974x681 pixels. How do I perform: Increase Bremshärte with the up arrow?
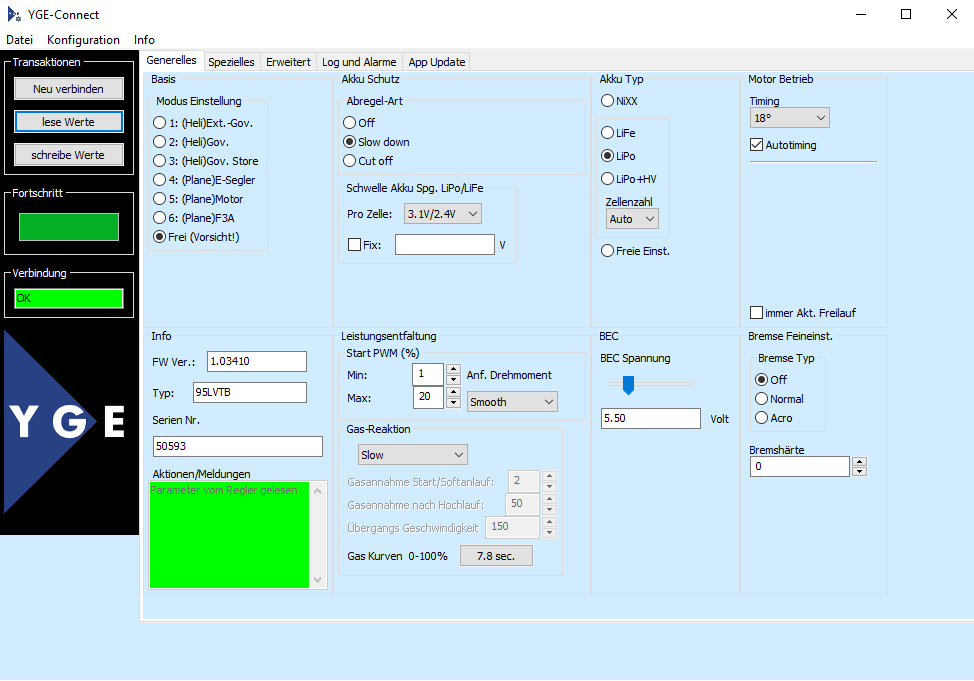coord(860,461)
